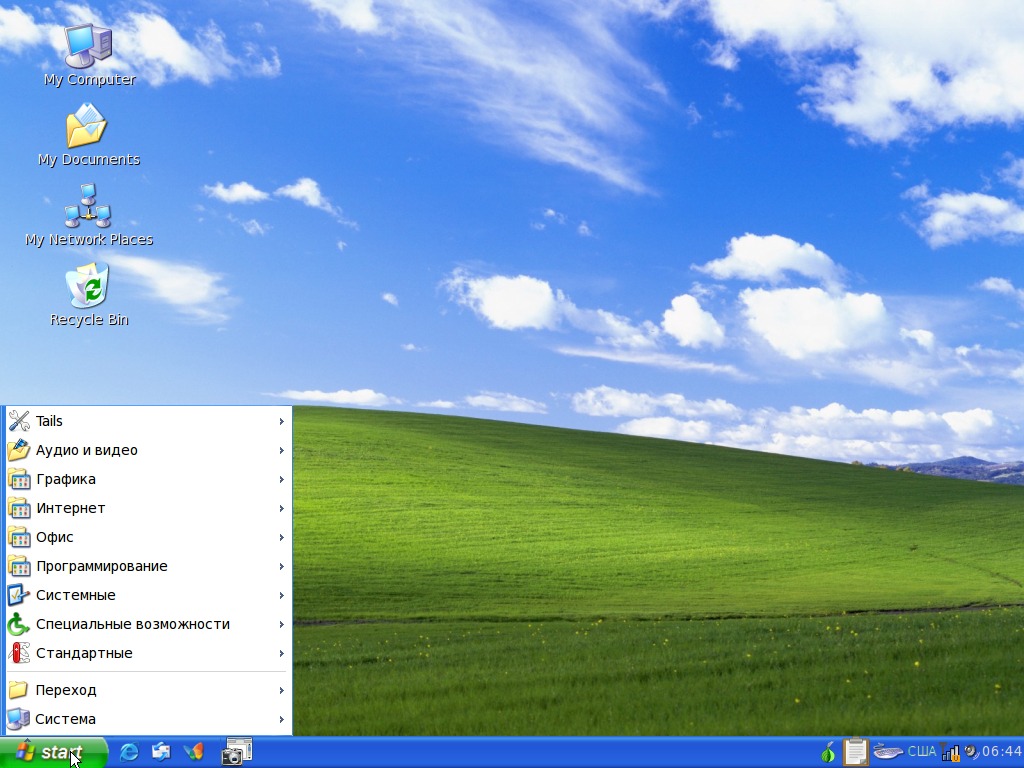Expand the Переход submenu arrow
The height and width of the screenshot is (768, 1024).
point(281,690)
